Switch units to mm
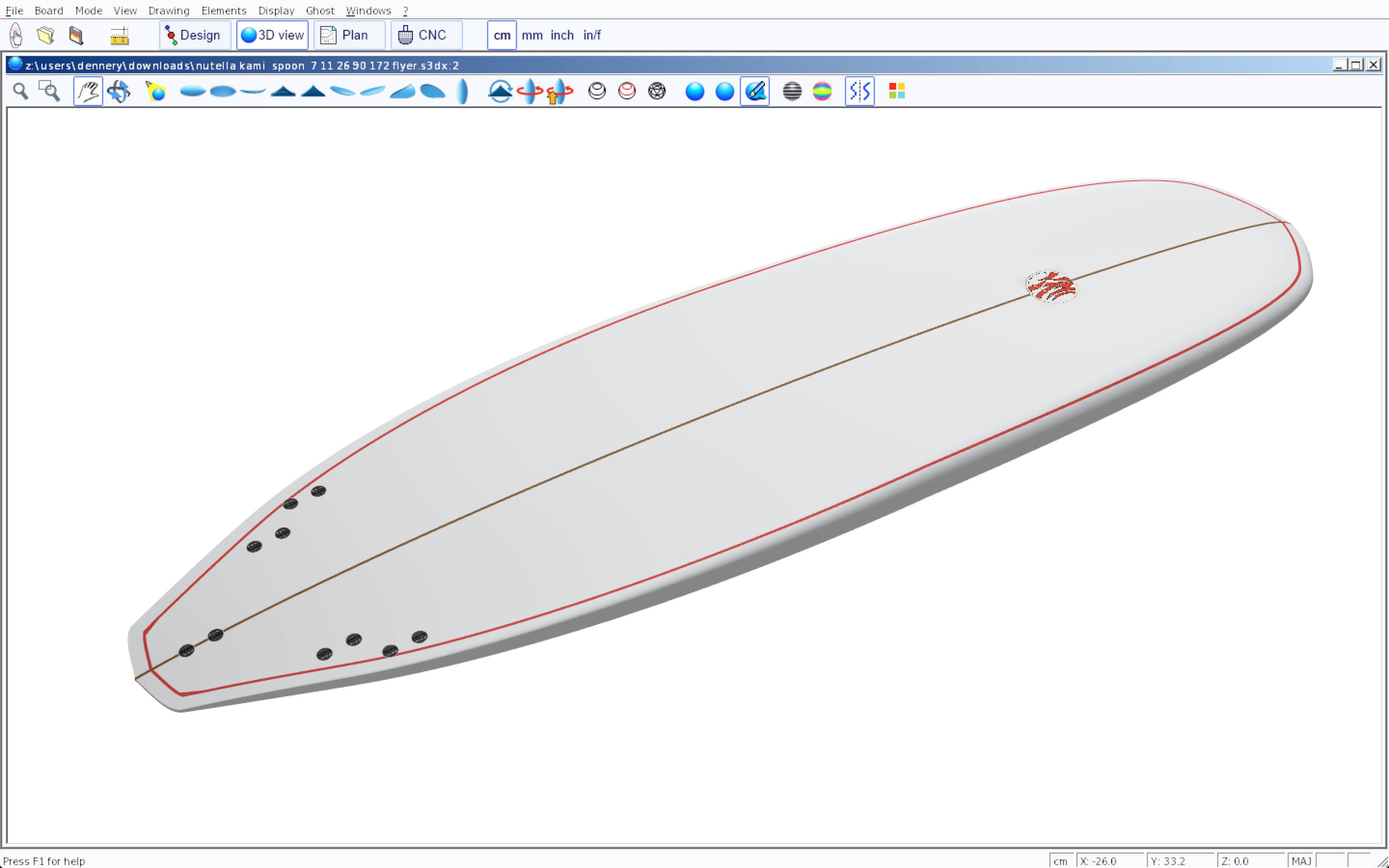The image size is (1389, 868). [531, 35]
